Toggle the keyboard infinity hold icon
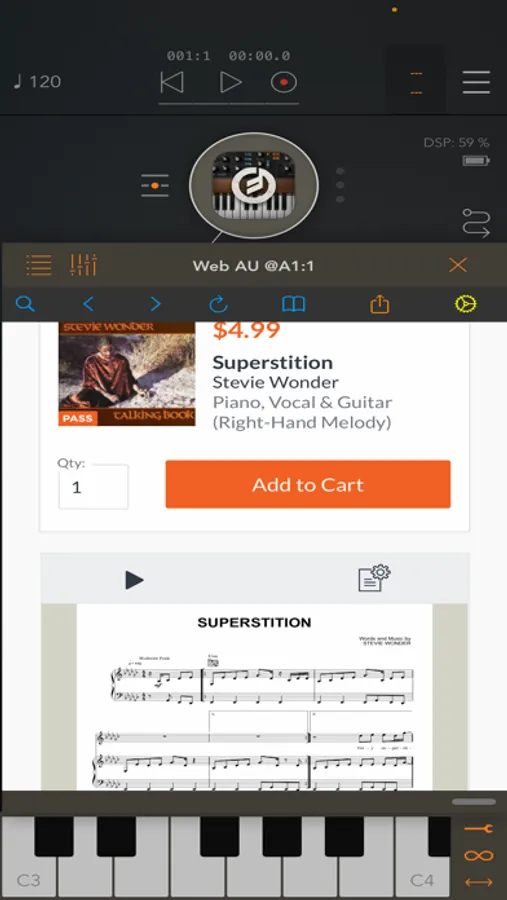The width and height of the screenshot is (507, 900). (x=478, y=856)
